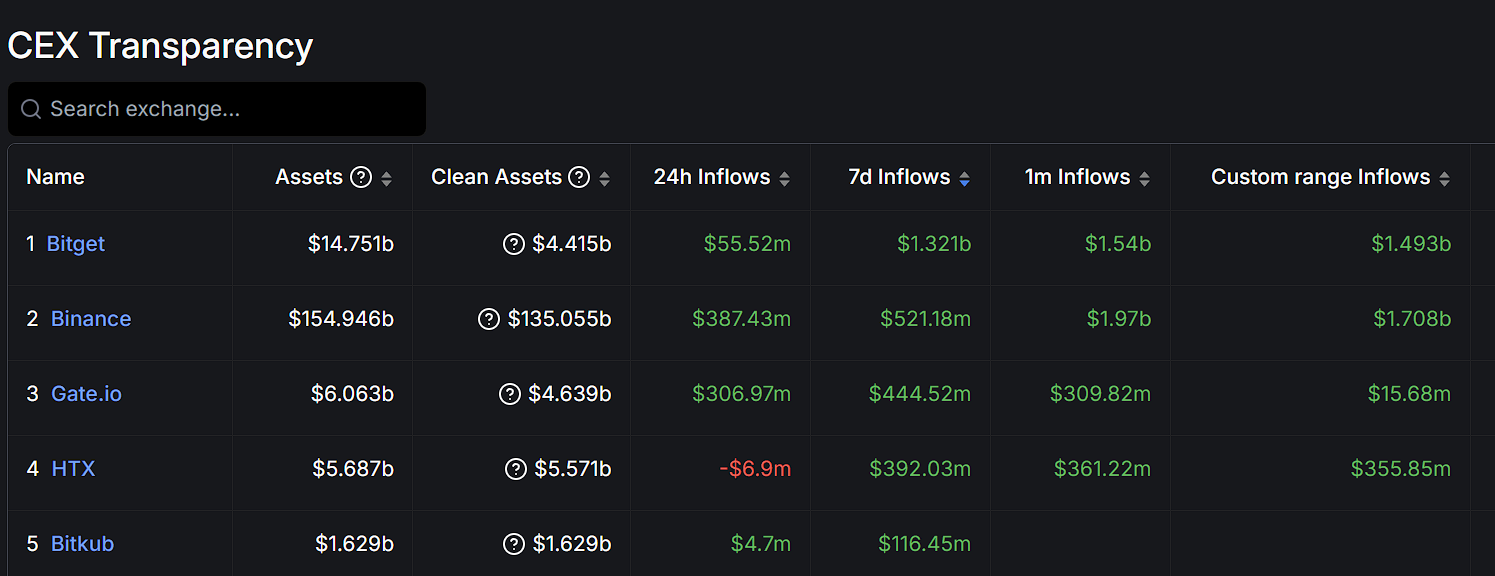Select Binance's 1m inflow $1.97b
This screenshot has height=576, width=1495.
1119,319
